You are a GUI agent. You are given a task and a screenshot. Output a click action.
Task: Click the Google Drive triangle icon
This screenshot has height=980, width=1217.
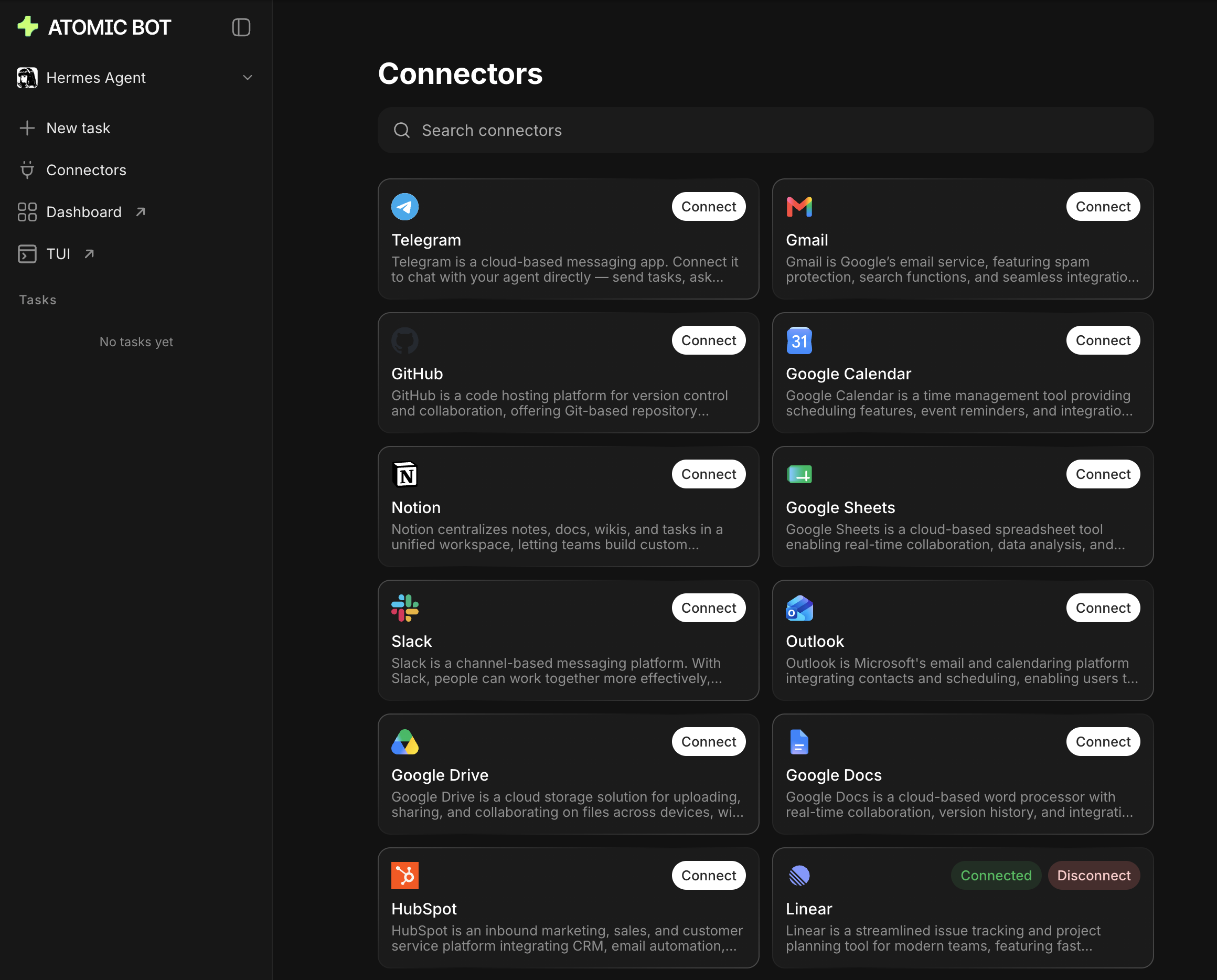click(405, 742)
